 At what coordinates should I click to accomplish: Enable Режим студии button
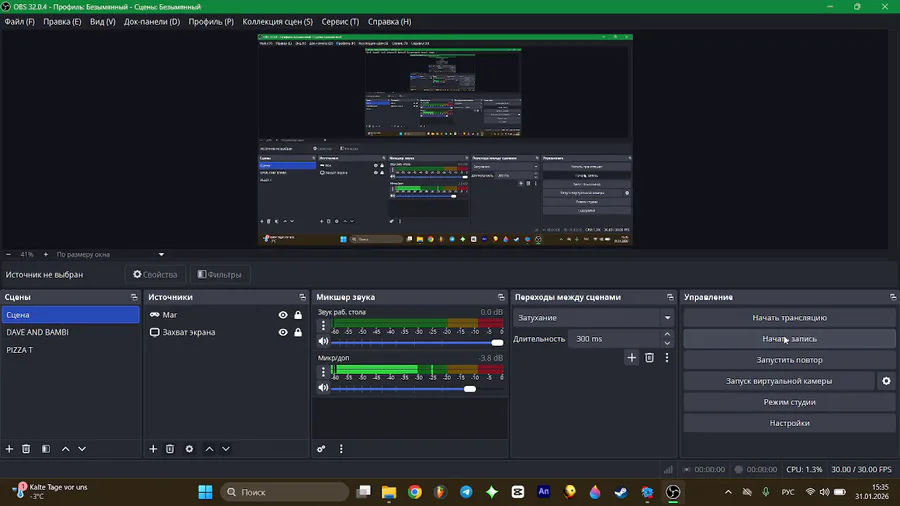pyautogui.click(x=789, y=402)
